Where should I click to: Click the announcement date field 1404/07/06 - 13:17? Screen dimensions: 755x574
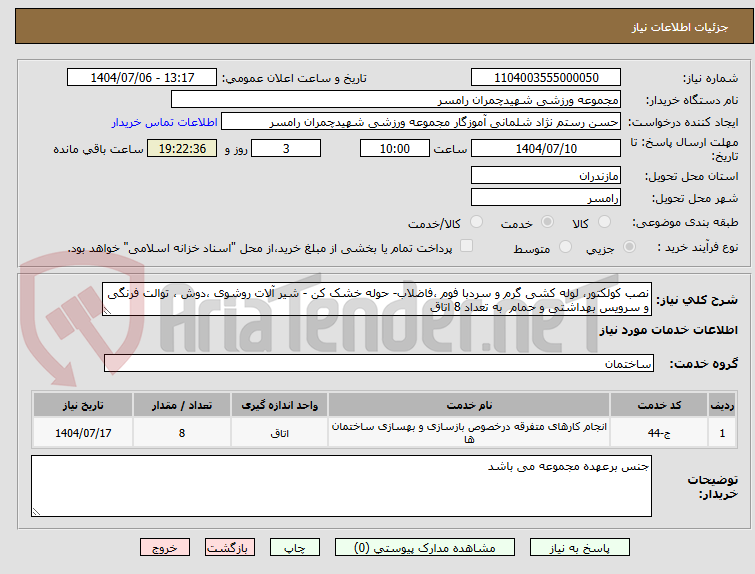(x=142, y=78)
